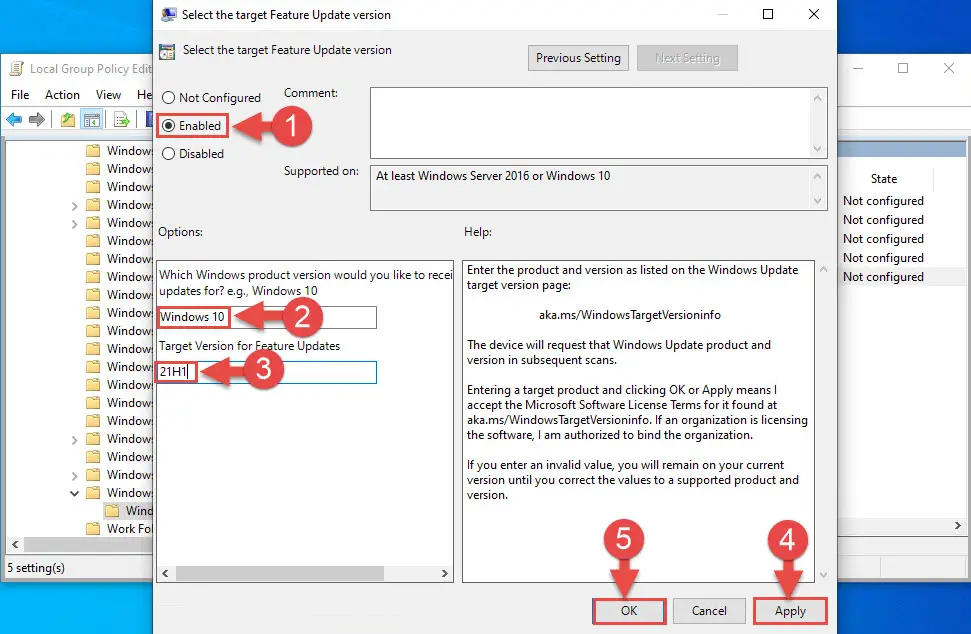Screen dimensions: 971x634
Task: Click the "Comment:" label
Action: coord(311,93)
